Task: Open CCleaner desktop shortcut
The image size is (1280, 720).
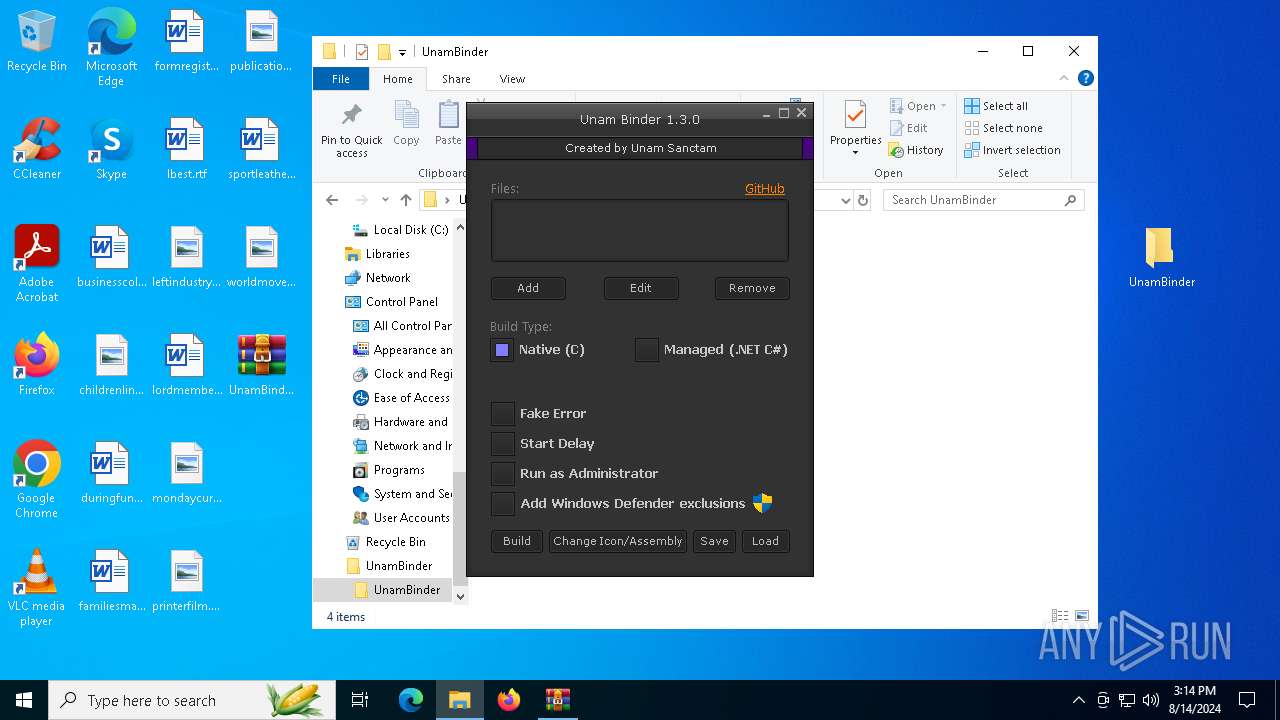Action: (37, 148)
